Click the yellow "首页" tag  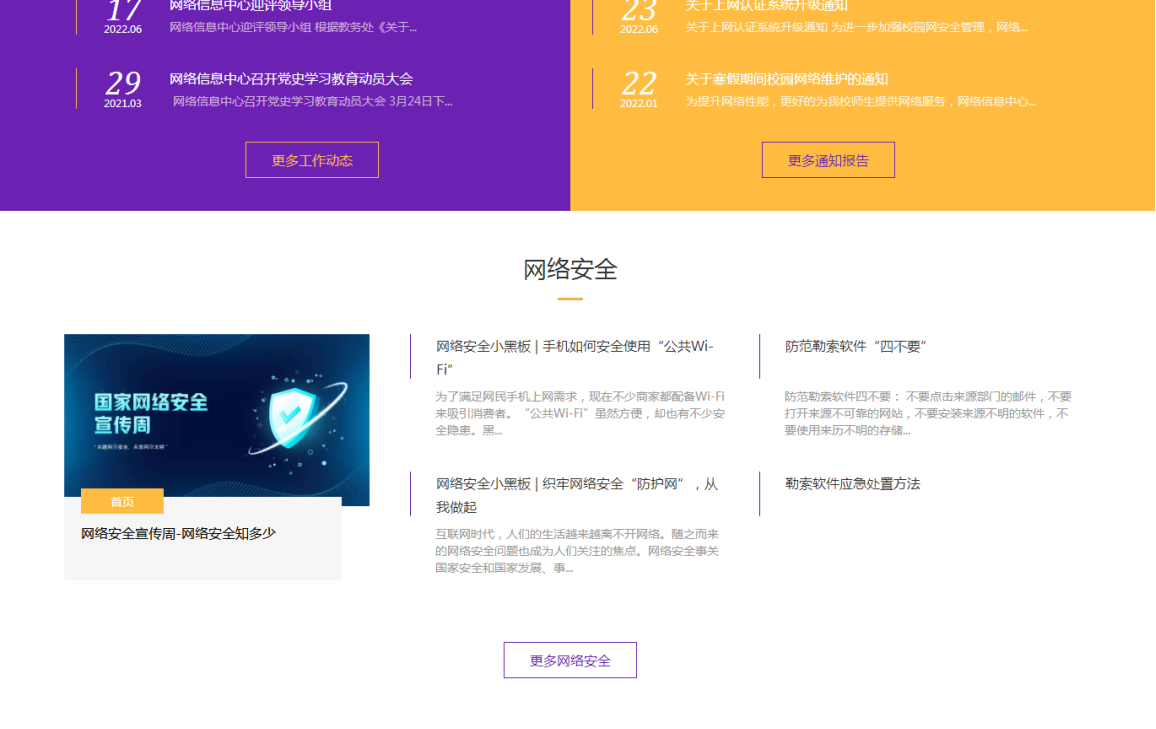click(x=122, y=502)
